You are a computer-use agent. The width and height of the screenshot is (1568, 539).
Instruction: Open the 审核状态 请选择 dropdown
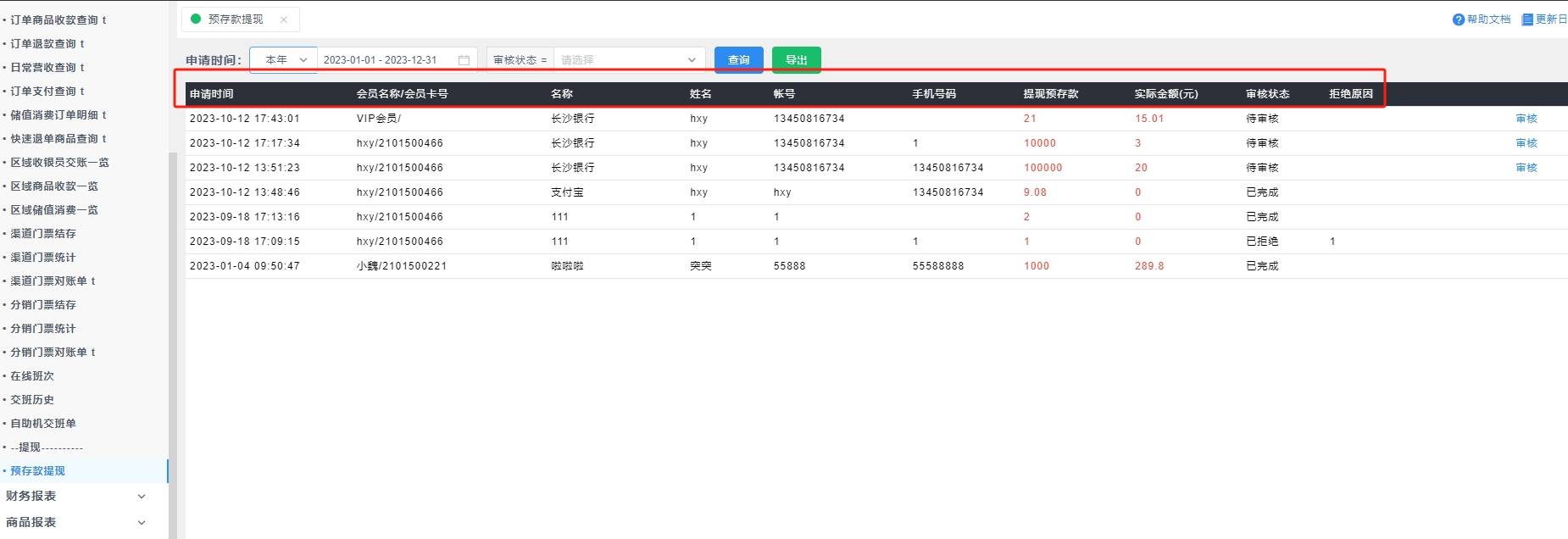point(629,60)
